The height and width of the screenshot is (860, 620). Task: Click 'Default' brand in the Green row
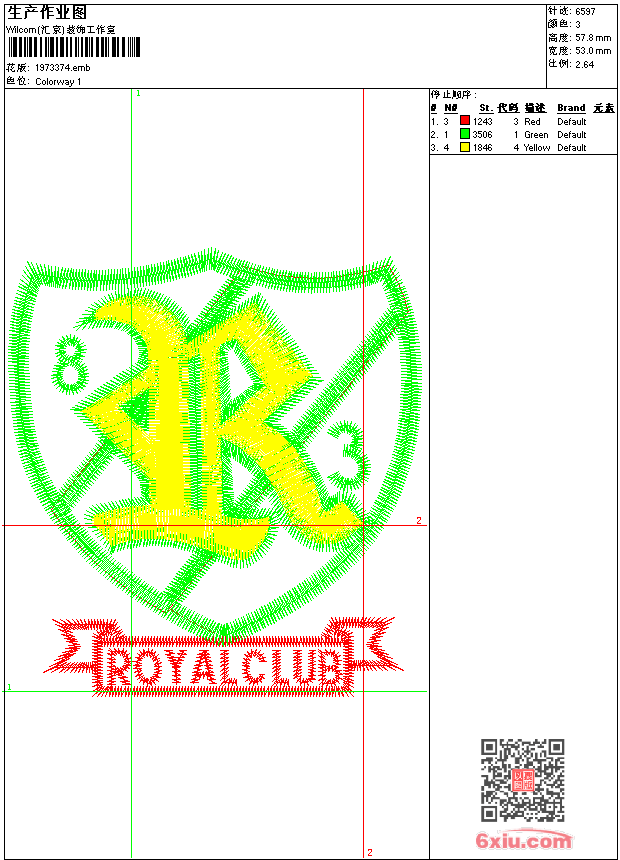point(572,135)
